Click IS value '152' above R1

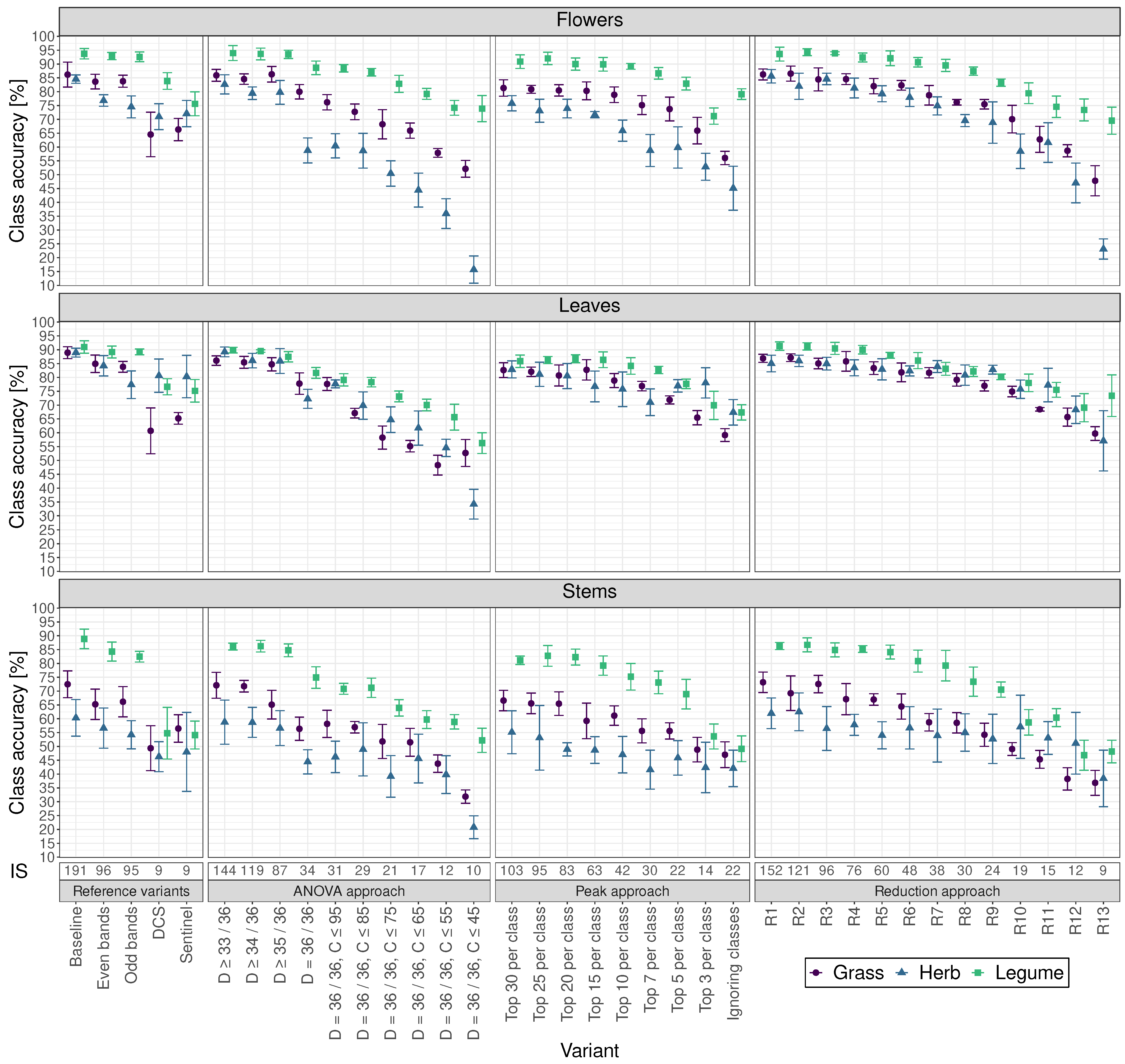click(x=771, y=871)
